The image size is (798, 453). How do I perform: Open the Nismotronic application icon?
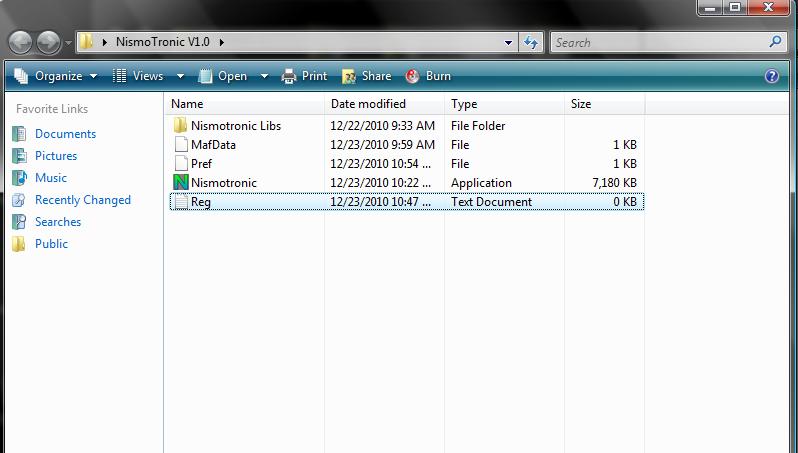coord(180,183)
